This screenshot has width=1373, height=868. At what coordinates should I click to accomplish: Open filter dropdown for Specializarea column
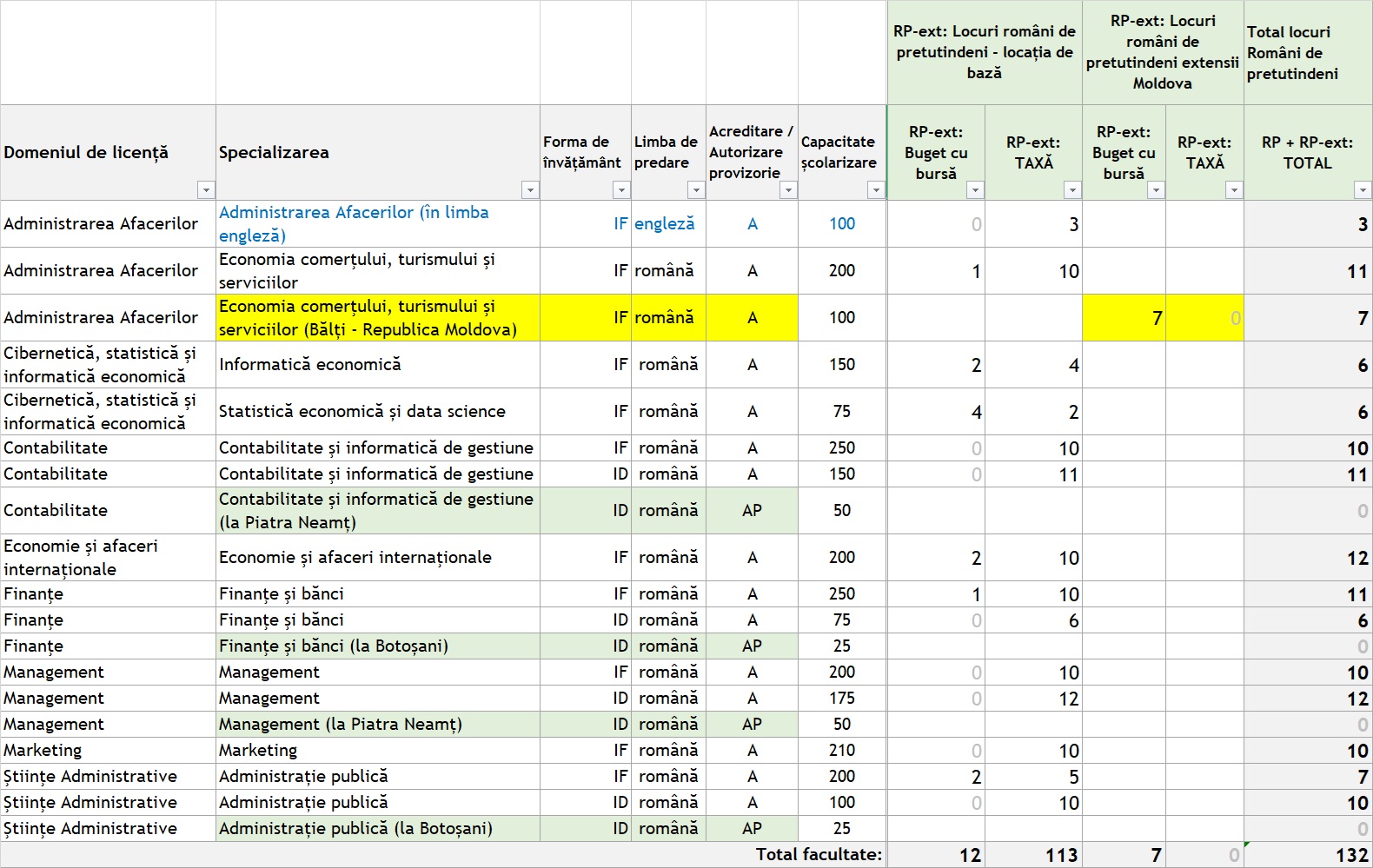coord(529,190)
